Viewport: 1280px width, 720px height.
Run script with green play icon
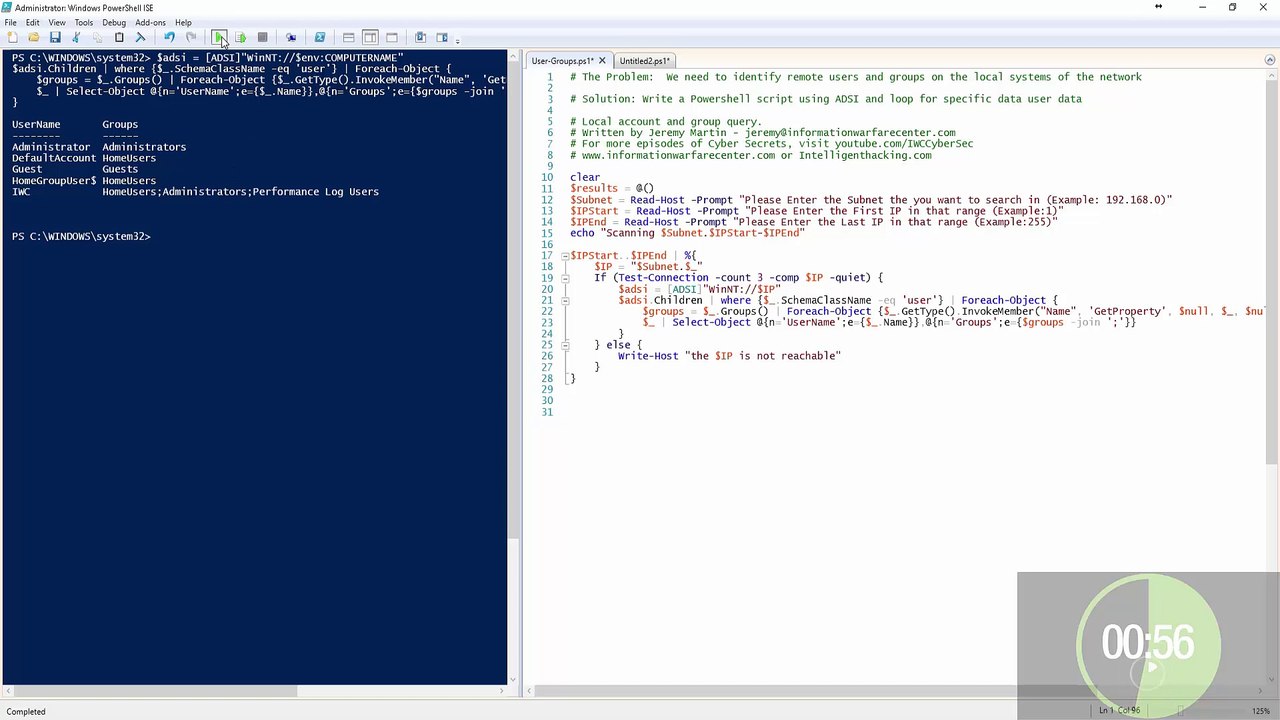(x=219, y=38)
